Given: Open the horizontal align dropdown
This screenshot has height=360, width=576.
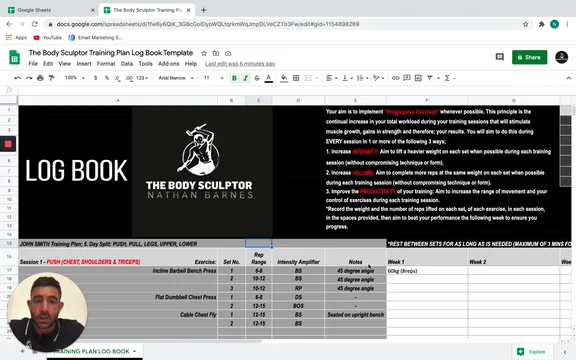Looking at the screenshot, I should point(331,78).
